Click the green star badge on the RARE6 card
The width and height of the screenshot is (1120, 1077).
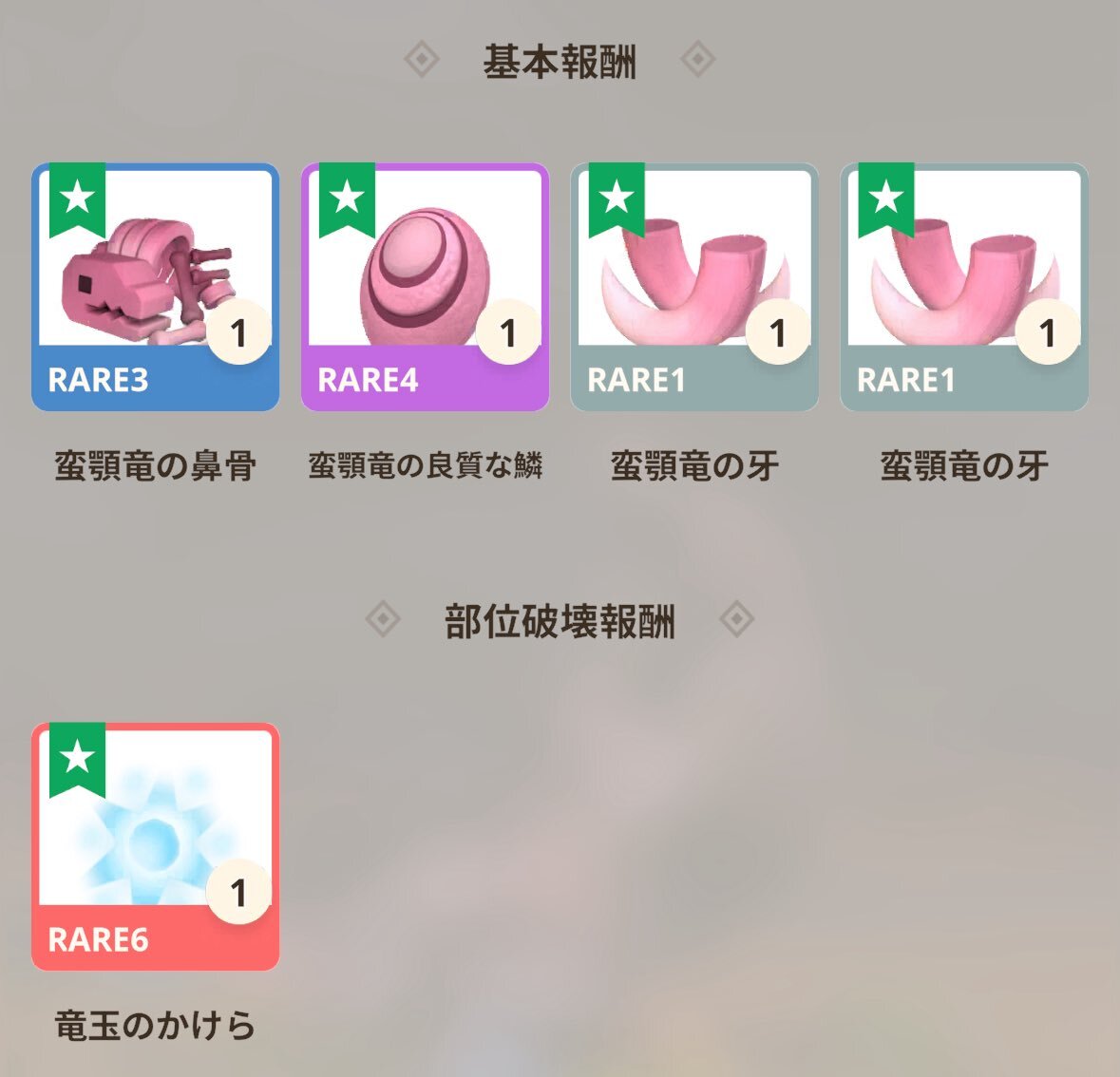point(77,759)
